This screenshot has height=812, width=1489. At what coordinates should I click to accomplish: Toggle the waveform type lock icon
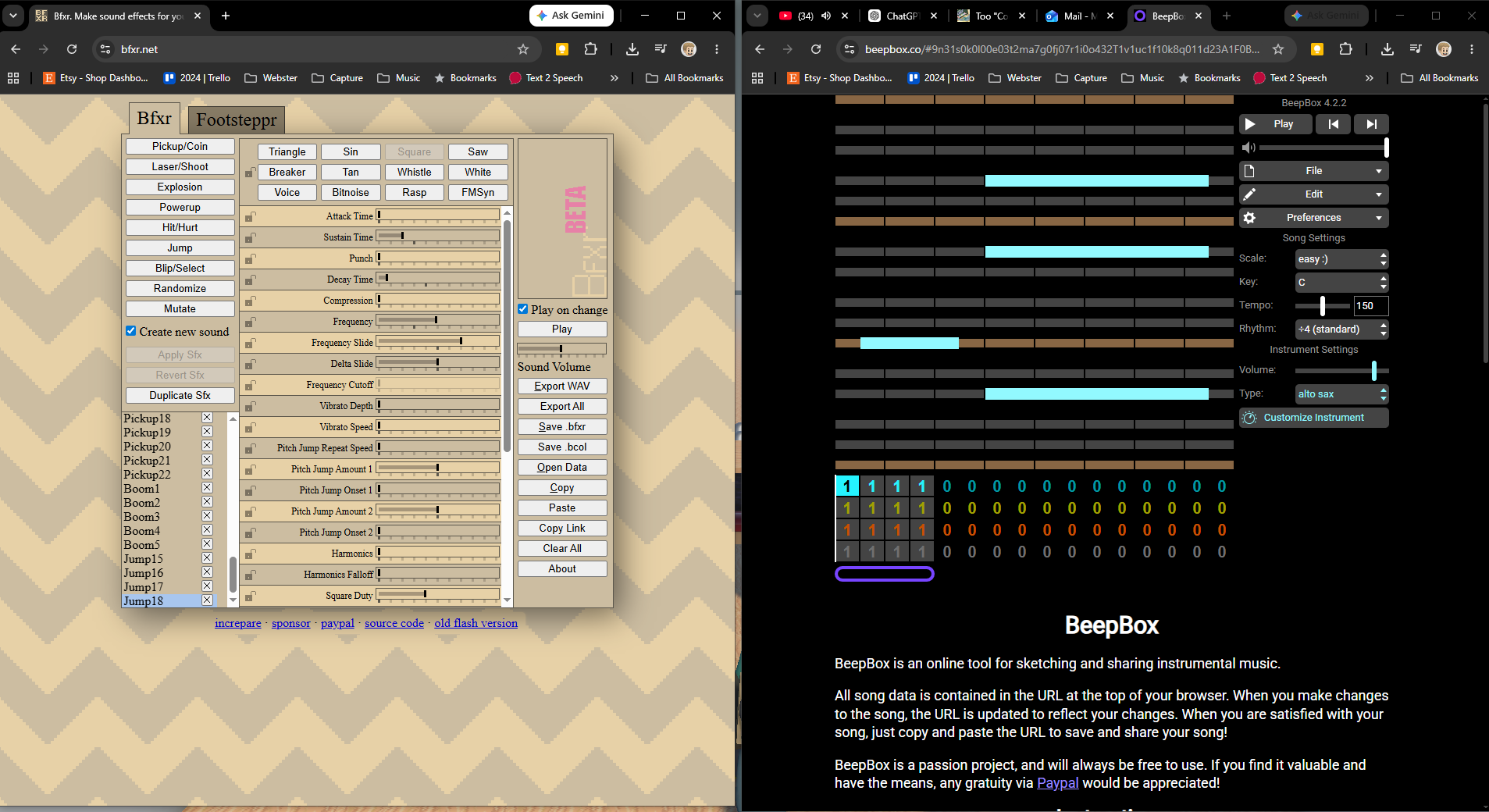pyautogui.click(x=250, y=173)
